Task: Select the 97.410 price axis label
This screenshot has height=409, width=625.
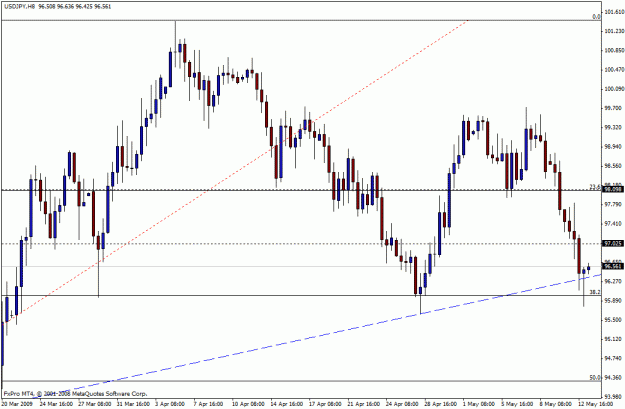Action: point(614,224)
